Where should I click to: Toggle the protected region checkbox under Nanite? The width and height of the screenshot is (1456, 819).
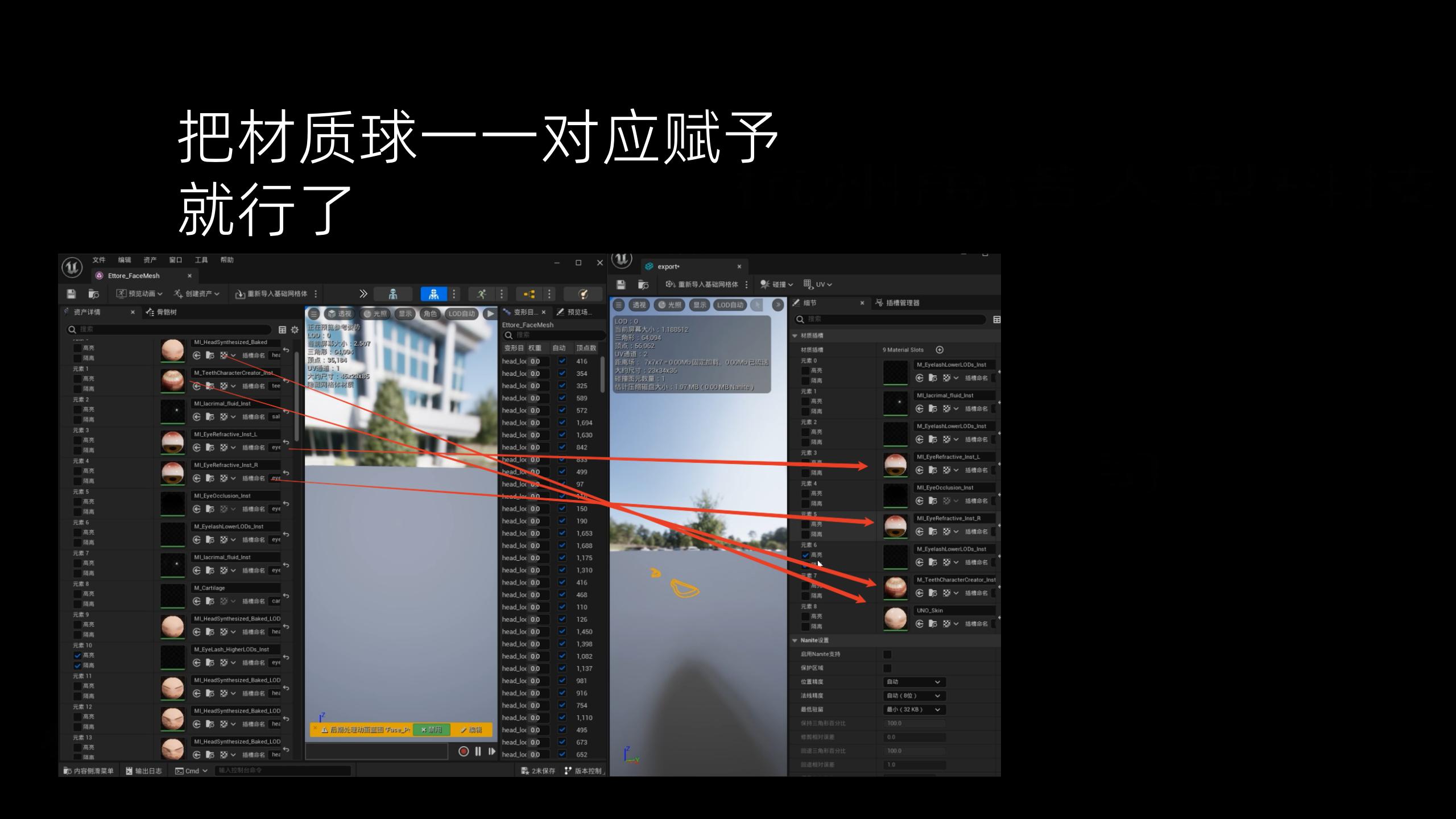pos(887,668)
